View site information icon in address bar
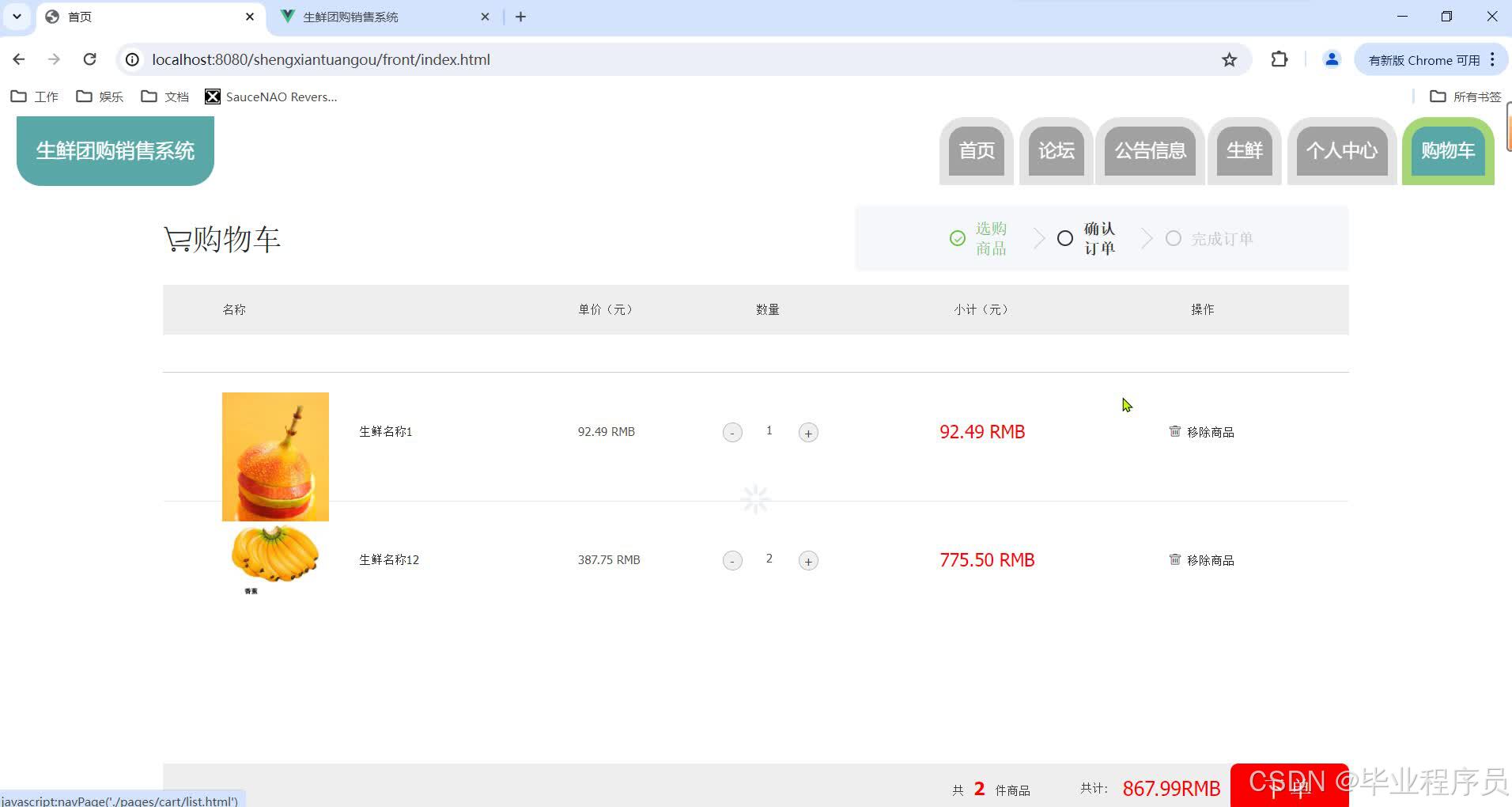Screen dimensions: 1512x807 point(133,59)
